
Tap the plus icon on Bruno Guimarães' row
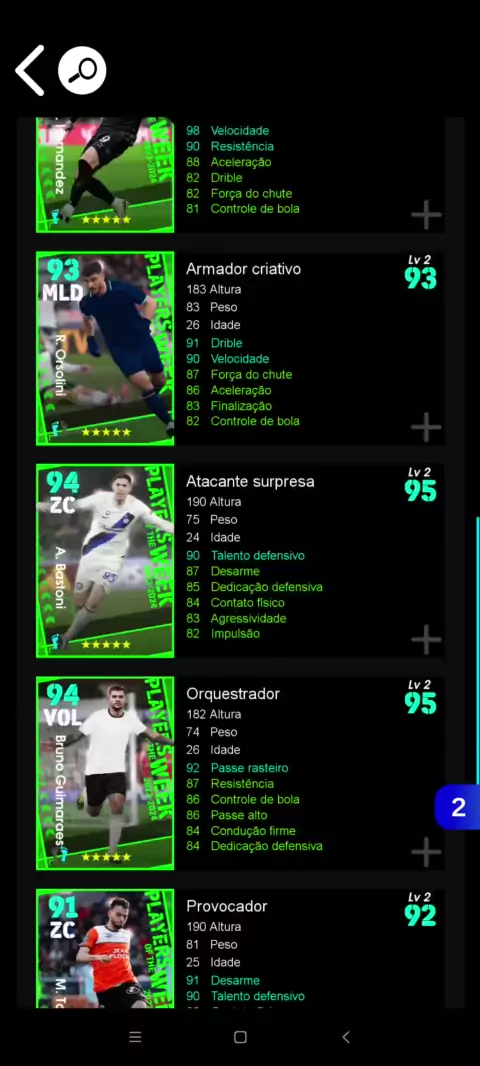[426, 852]
